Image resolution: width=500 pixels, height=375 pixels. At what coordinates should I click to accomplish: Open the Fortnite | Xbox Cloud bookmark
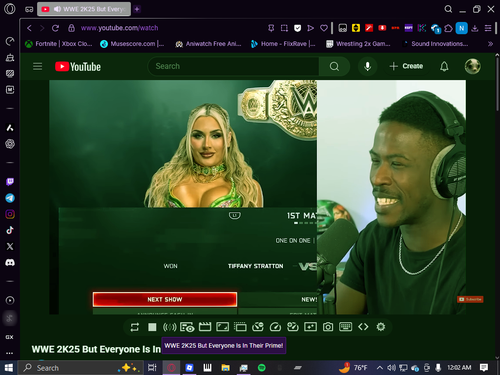pos(59,44)
